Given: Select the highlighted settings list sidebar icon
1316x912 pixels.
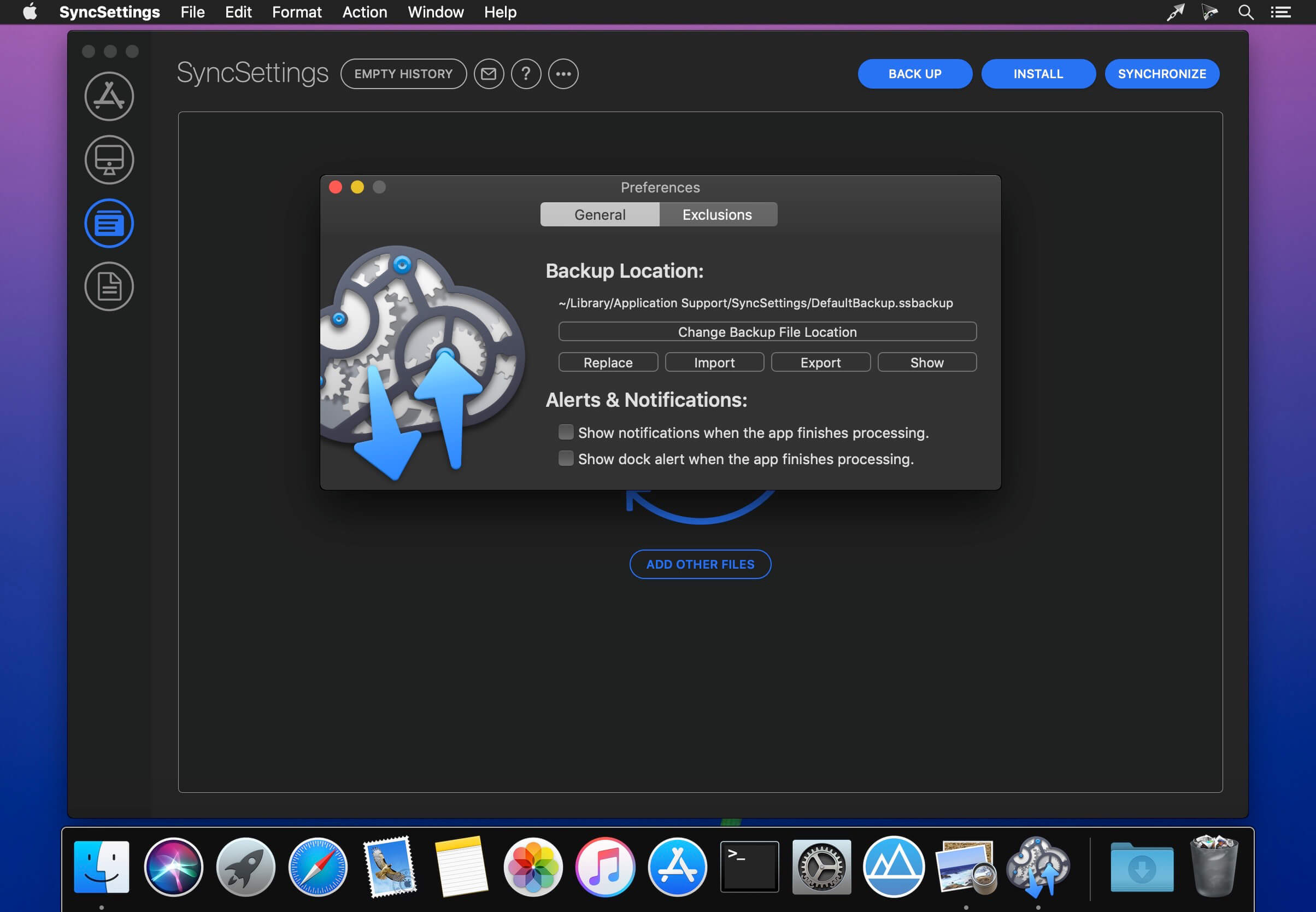Looking at the screenshot, I should [109, 223].
